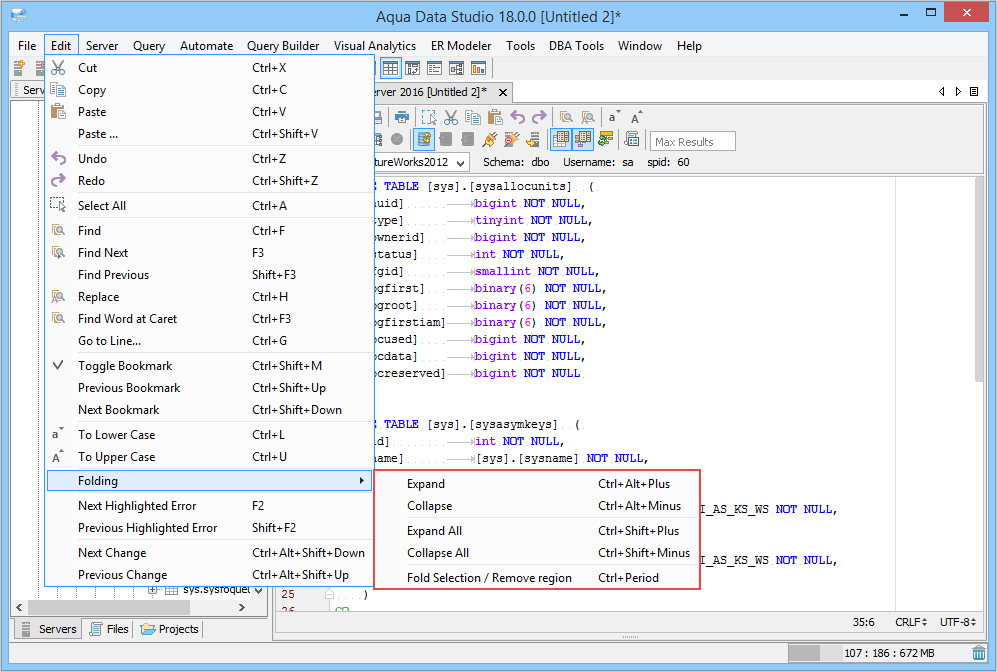Expand the sys.sysfoquet tree node
997x672 pixels.
pyautogui.click(x=153, y=590)
